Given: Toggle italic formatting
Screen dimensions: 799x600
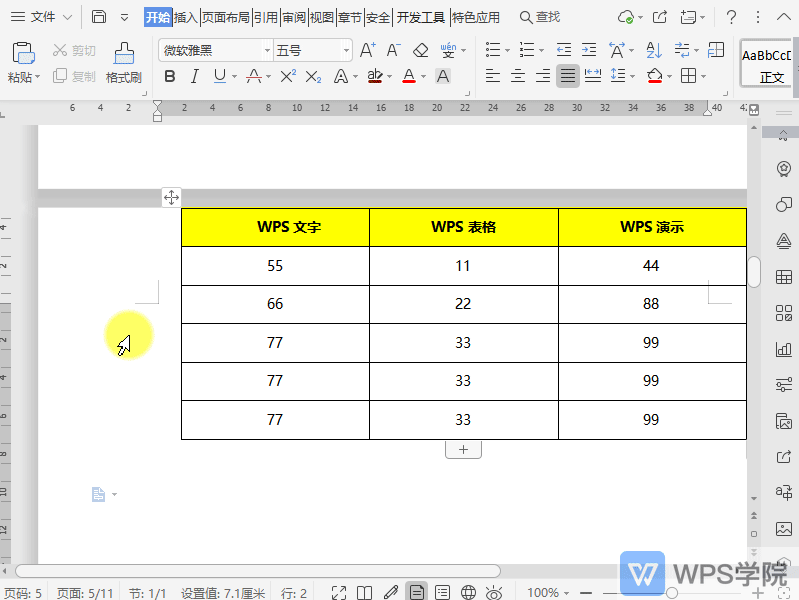Looking at the screenshot, I should coord(194,76).
